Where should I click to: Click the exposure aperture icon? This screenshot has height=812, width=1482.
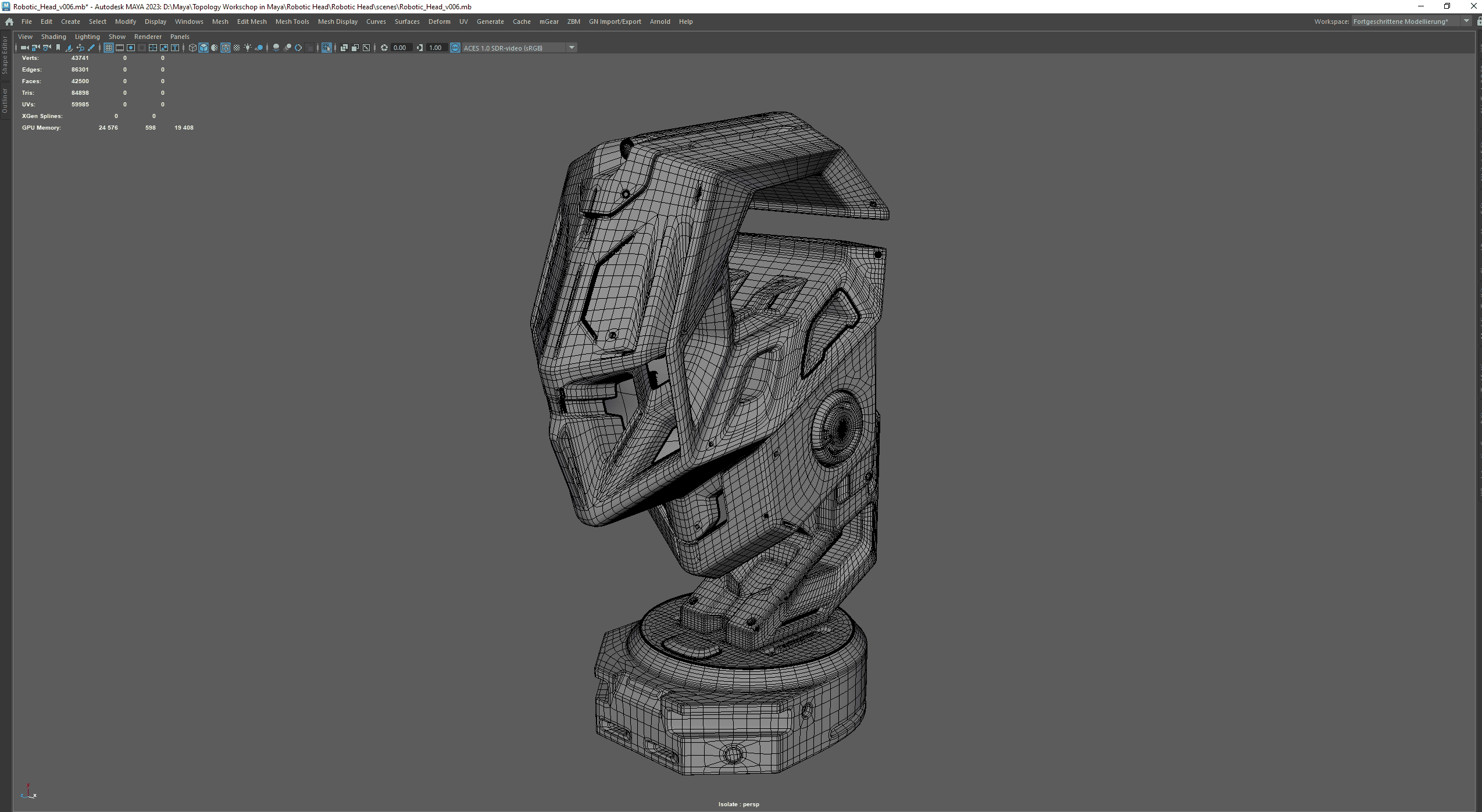[x=384, y=48]
